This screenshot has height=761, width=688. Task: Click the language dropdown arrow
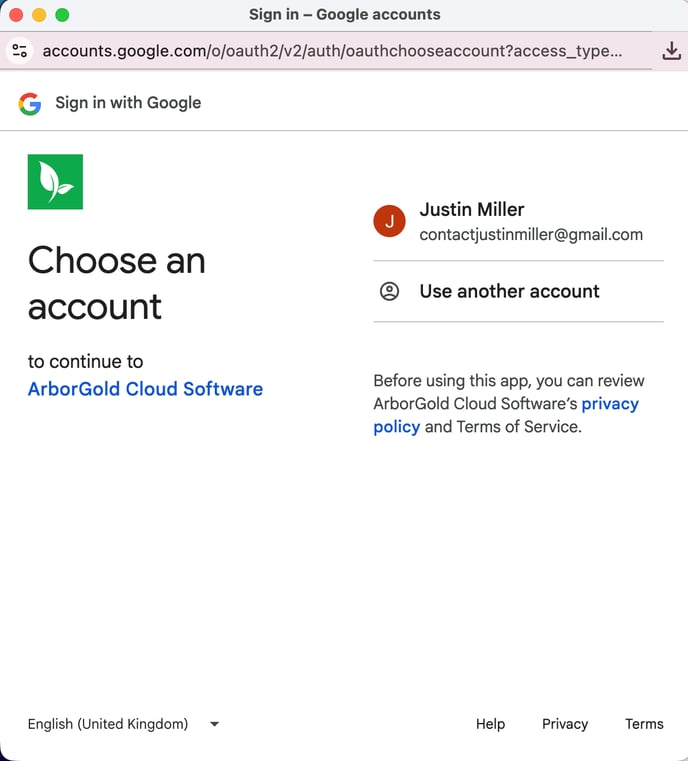click(214, 724)
